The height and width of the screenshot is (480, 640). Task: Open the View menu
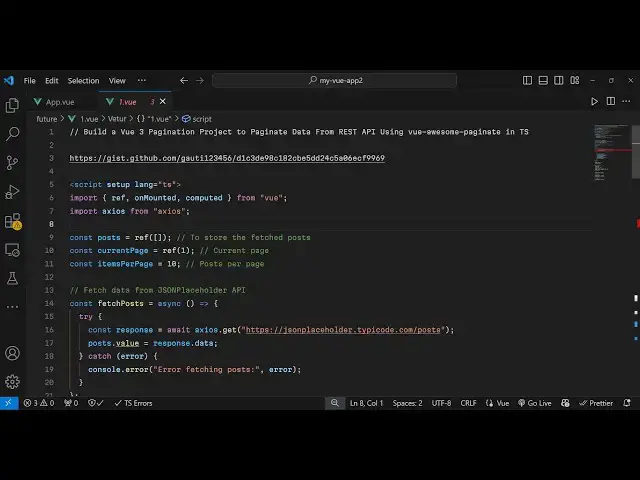click(117, 81)
